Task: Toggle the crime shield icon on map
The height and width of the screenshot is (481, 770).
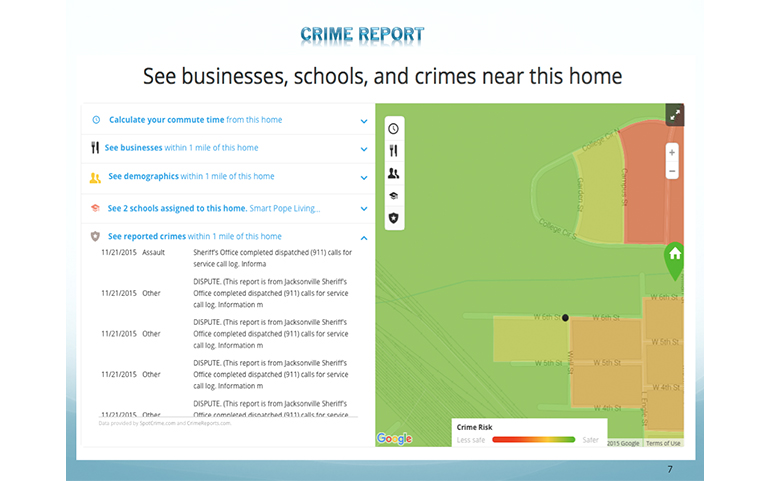Action: click(394, 217)
